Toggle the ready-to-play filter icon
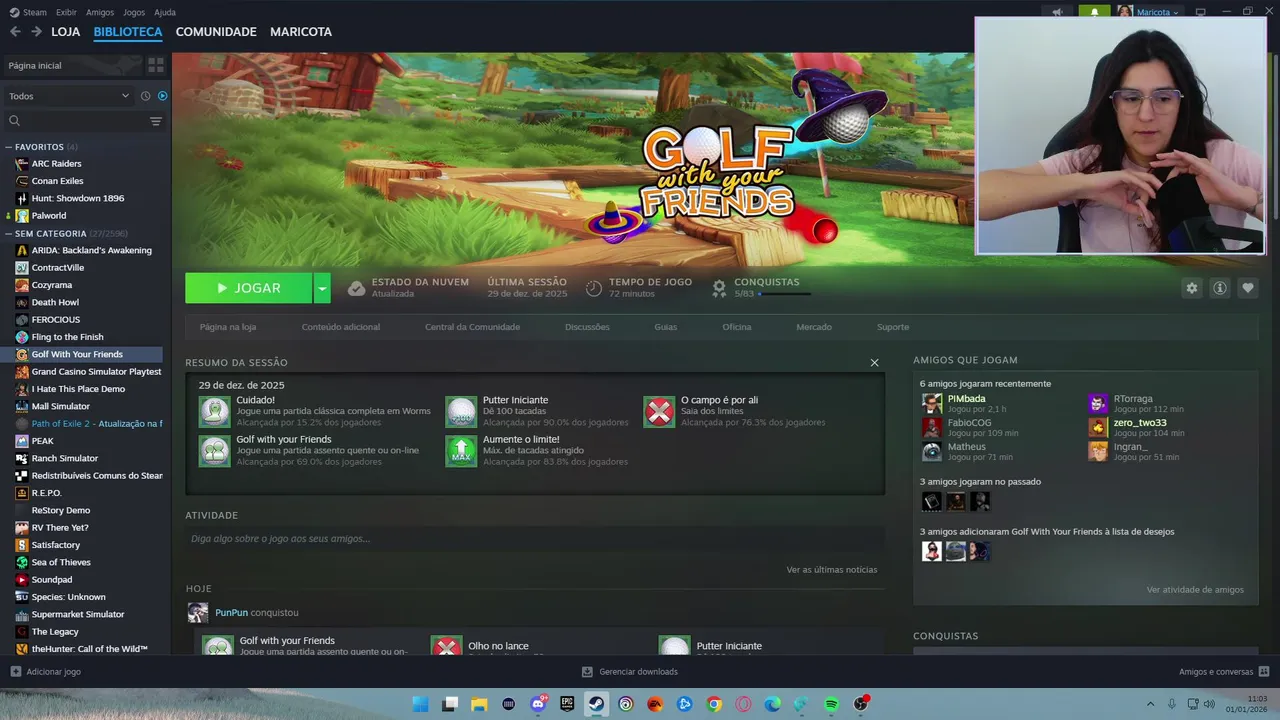This screenshot has width=1280, height=720. point(162,96)
